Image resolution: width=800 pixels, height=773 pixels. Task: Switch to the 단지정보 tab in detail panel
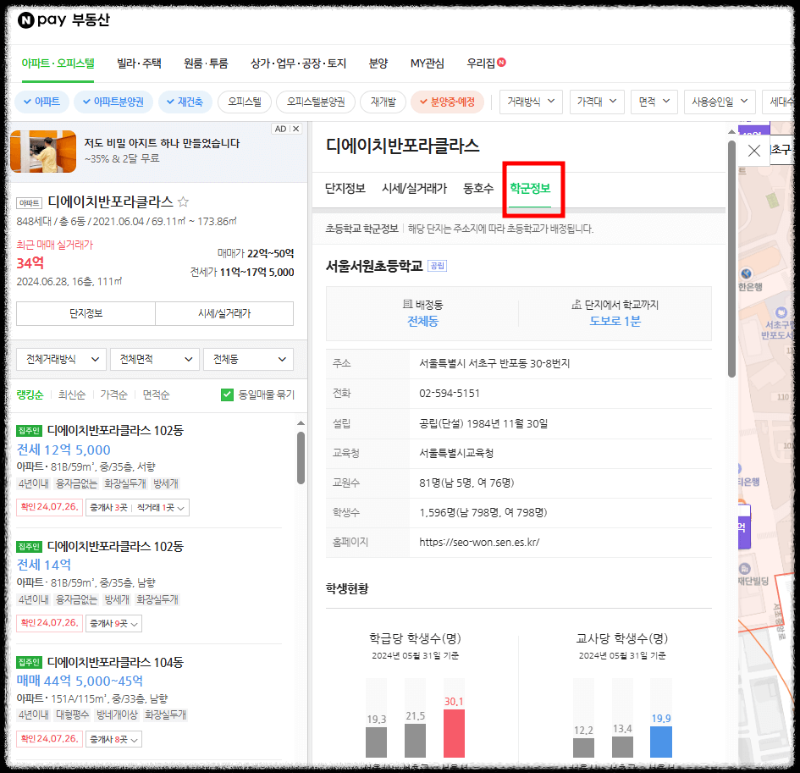tap(345, 188)
